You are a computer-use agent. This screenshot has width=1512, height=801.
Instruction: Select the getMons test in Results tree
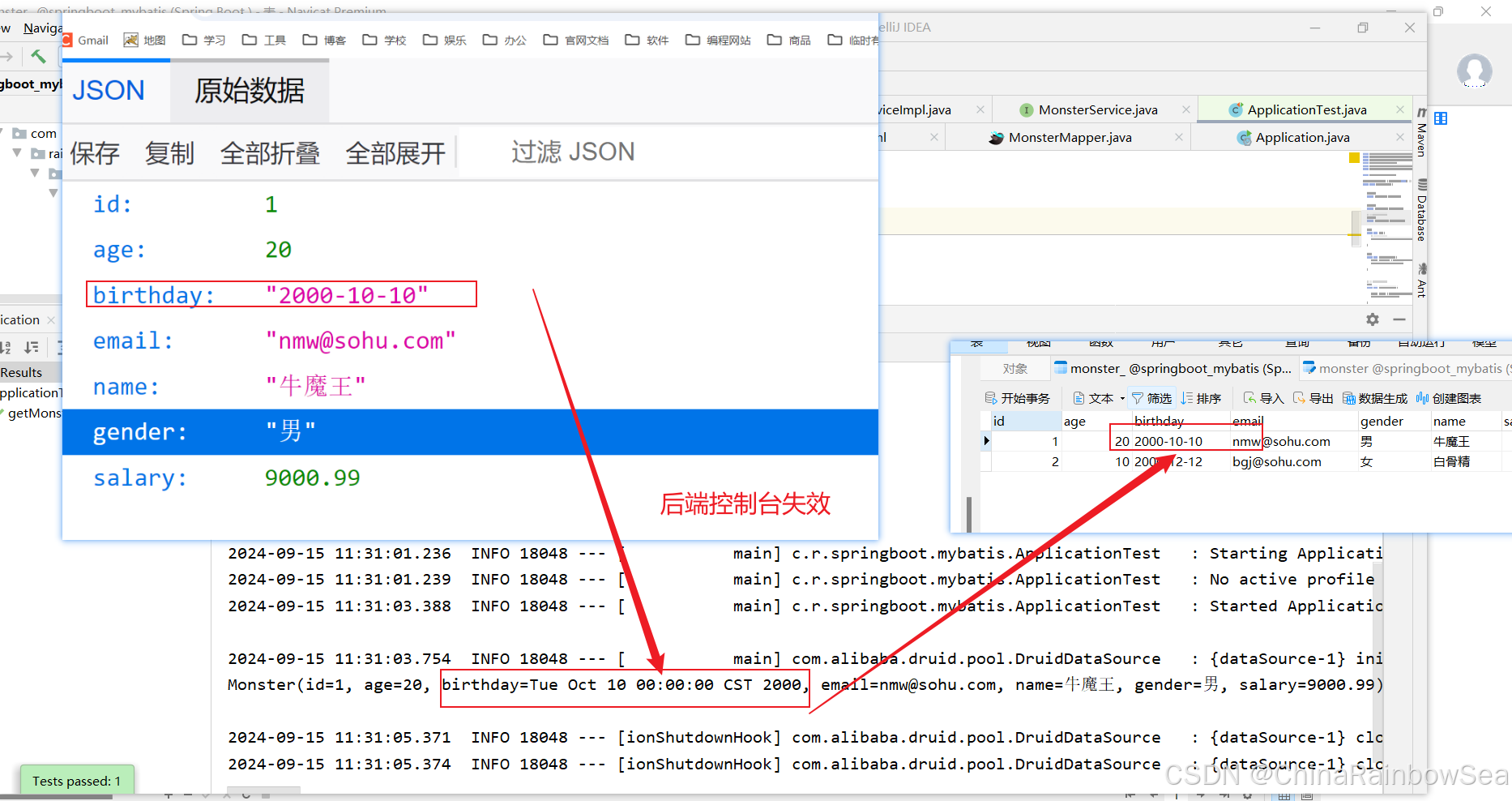coord(32,413)
